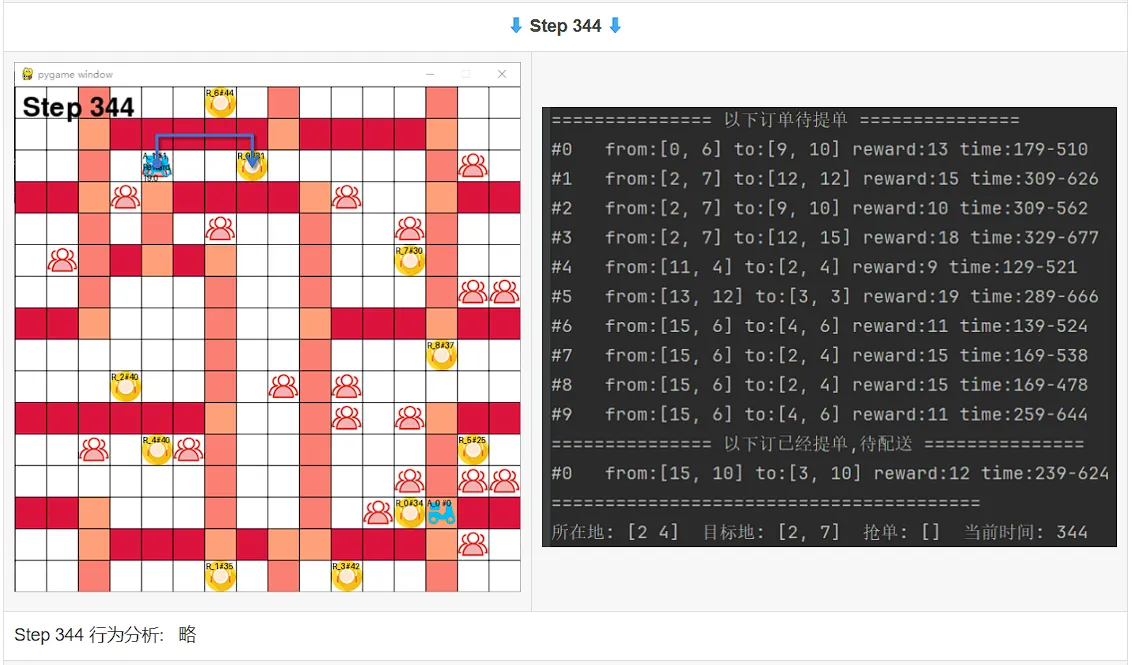This screenshot has width=1132, height=665.
Task: Select the blue scooter courier A_0
Action: (x=440, y=512)
